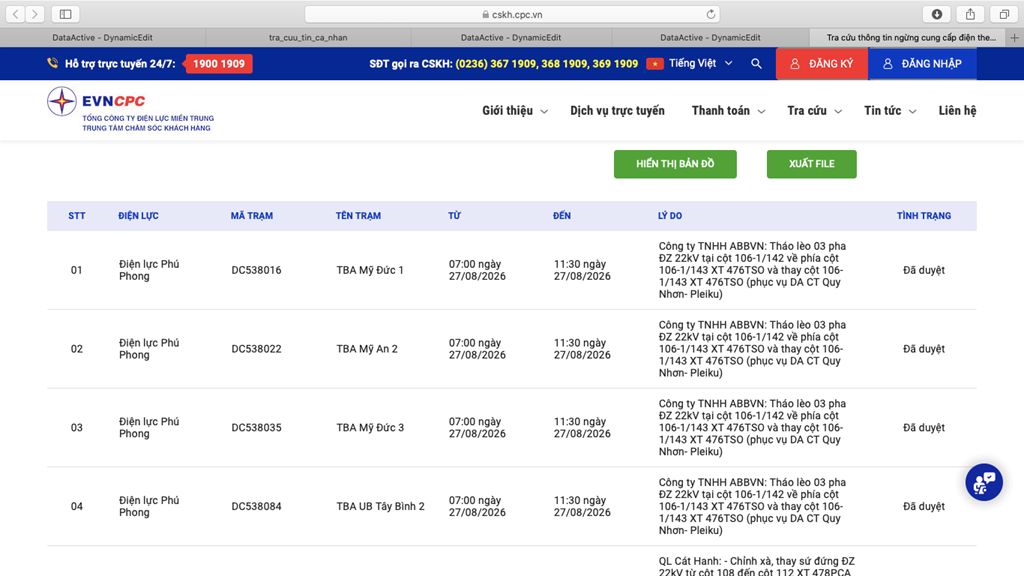The height and width of the screenshot is (576, 1024).
Task: Click the reason text in row 04
Action: point(752,506)
